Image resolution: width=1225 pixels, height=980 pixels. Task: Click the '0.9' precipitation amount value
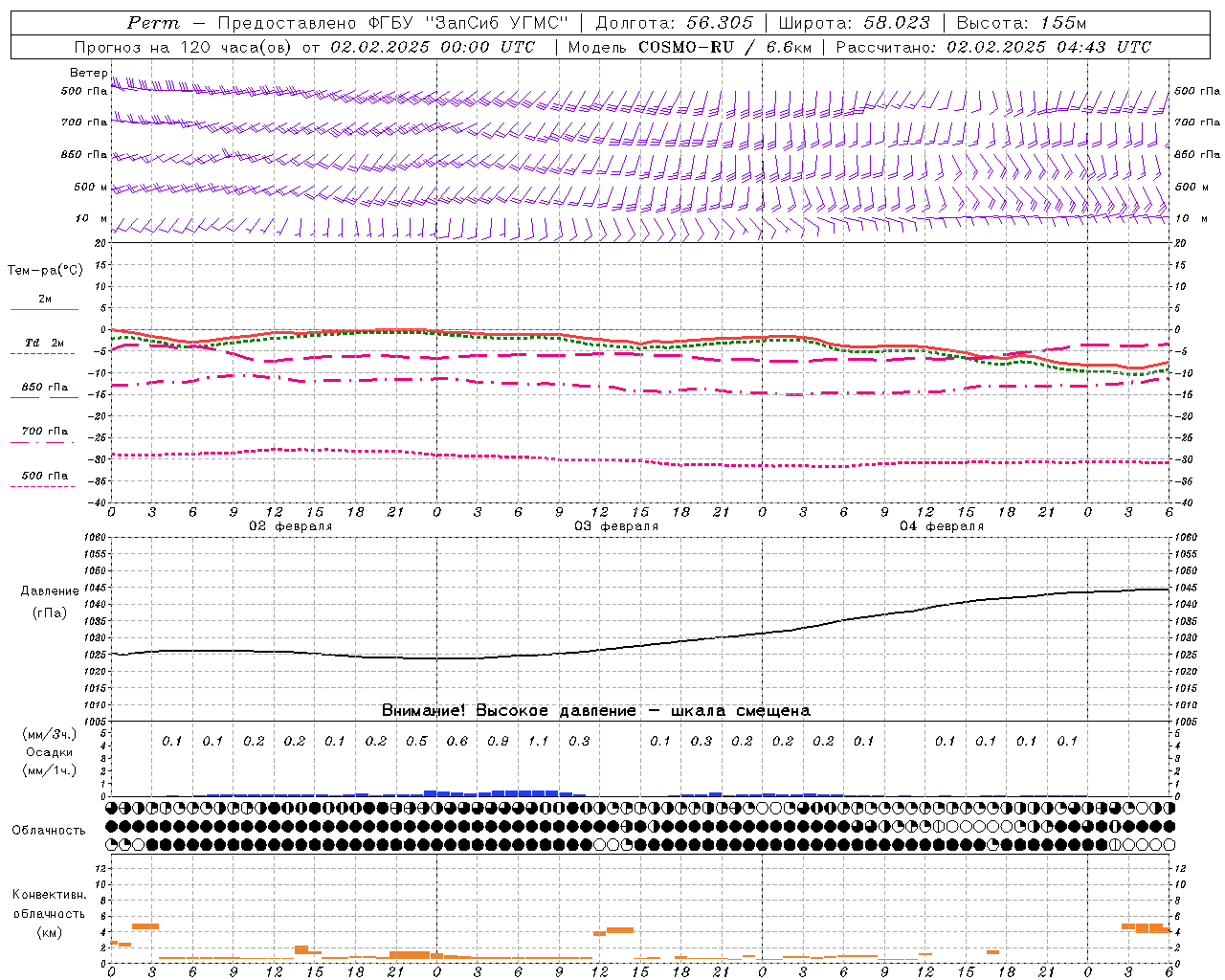tap(498, 742)
